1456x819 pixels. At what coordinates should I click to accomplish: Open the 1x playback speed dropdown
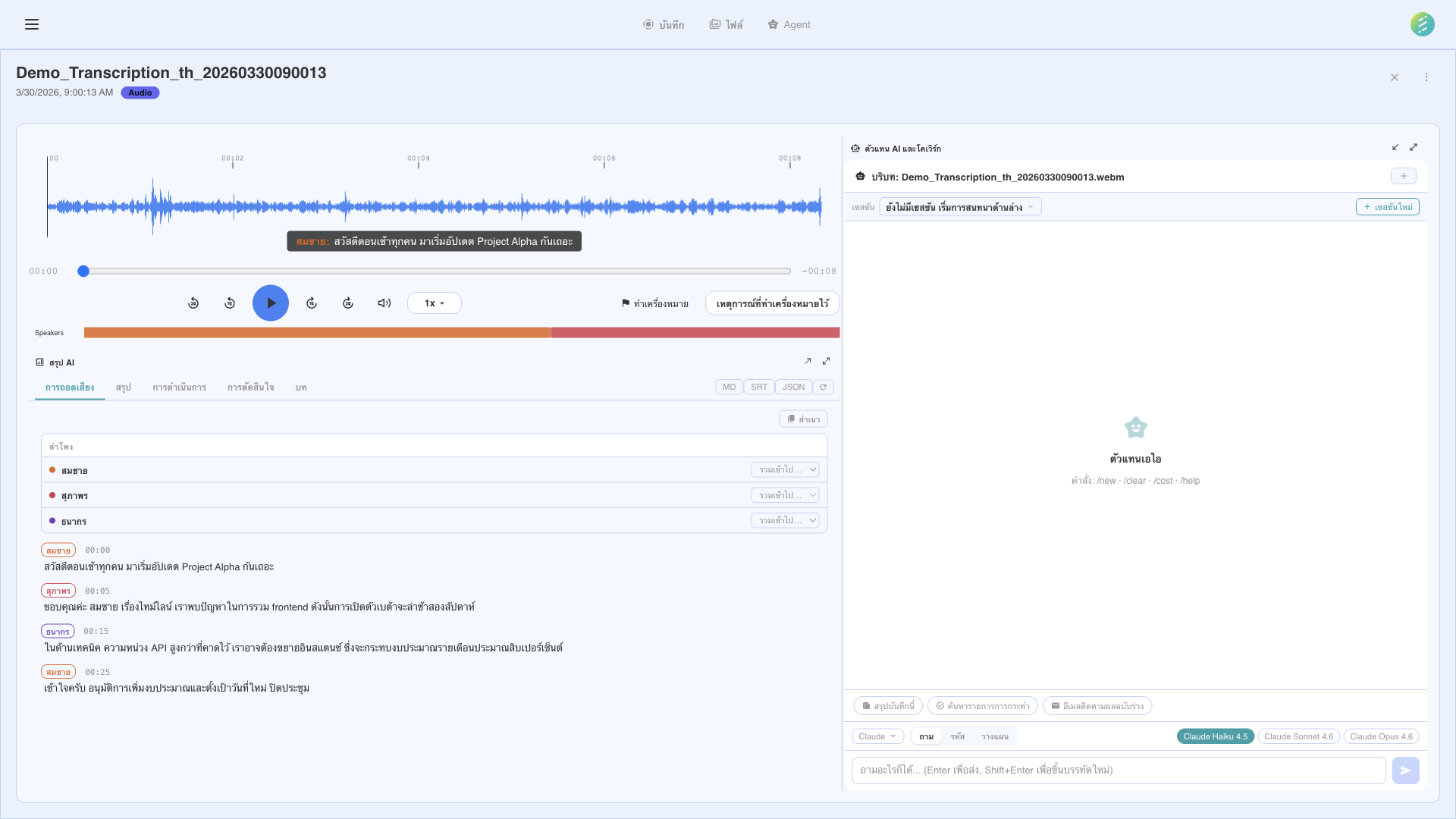click(x=435, y=303)
